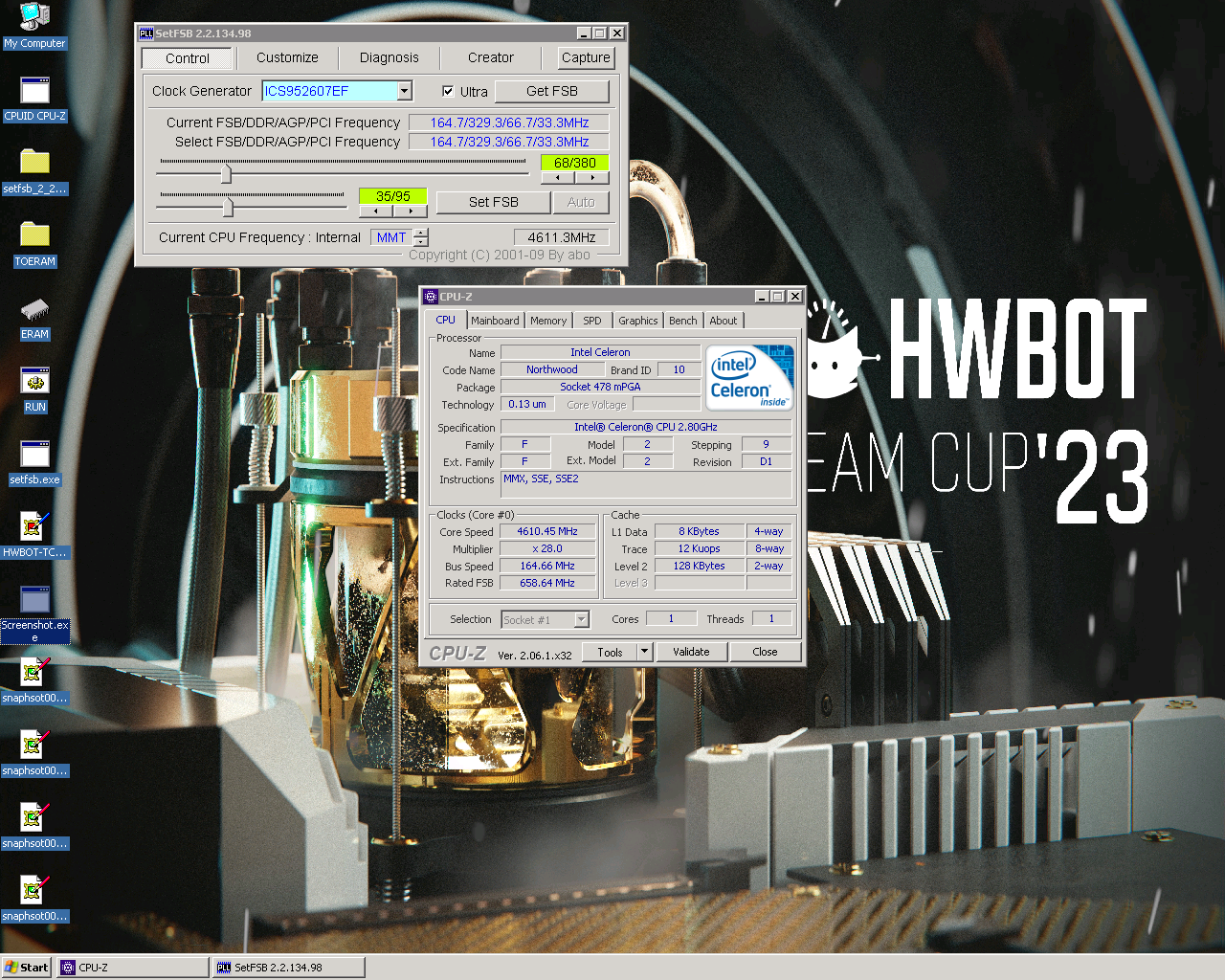Open the SPD tab in CPU-Z
The height and width of the screenshot is (980, 1225).
click(592, 321)
